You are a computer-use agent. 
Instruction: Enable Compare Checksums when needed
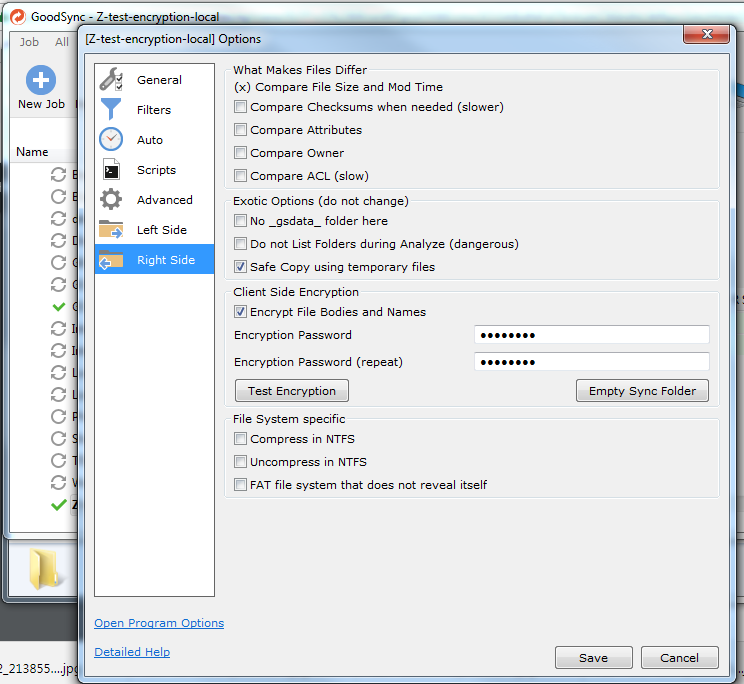click(240, 107)
